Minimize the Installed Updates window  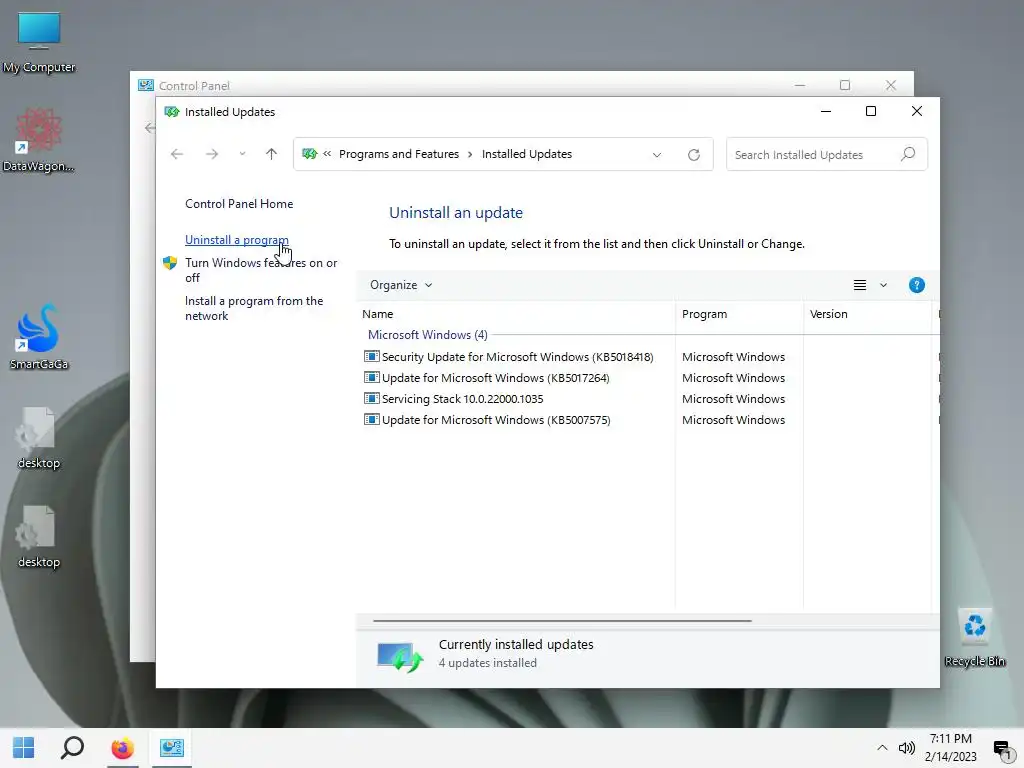click(826, 112)
